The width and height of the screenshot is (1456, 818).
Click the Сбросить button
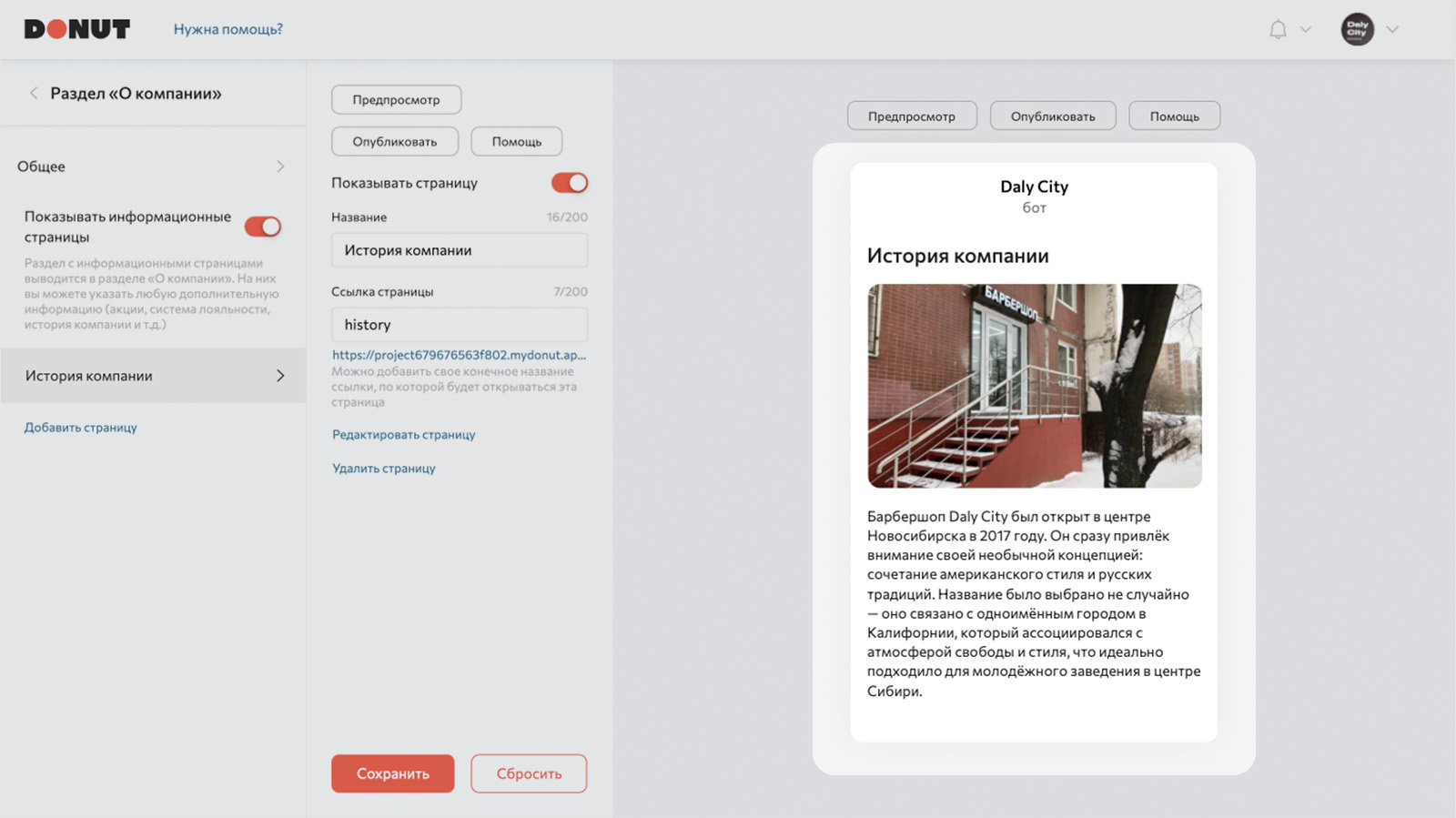(529, 773)
